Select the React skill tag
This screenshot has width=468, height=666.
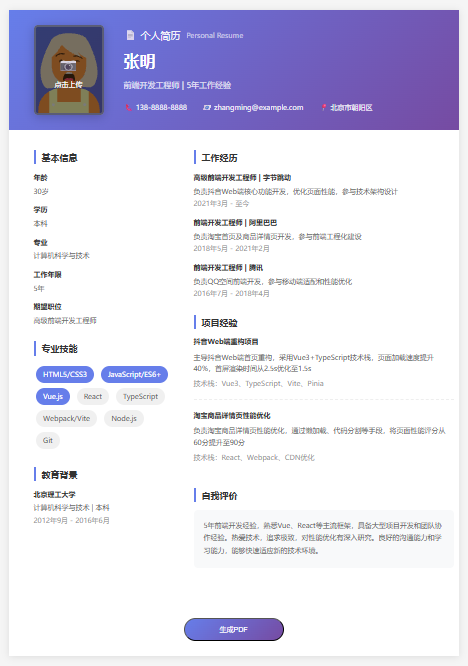[93, 396]
